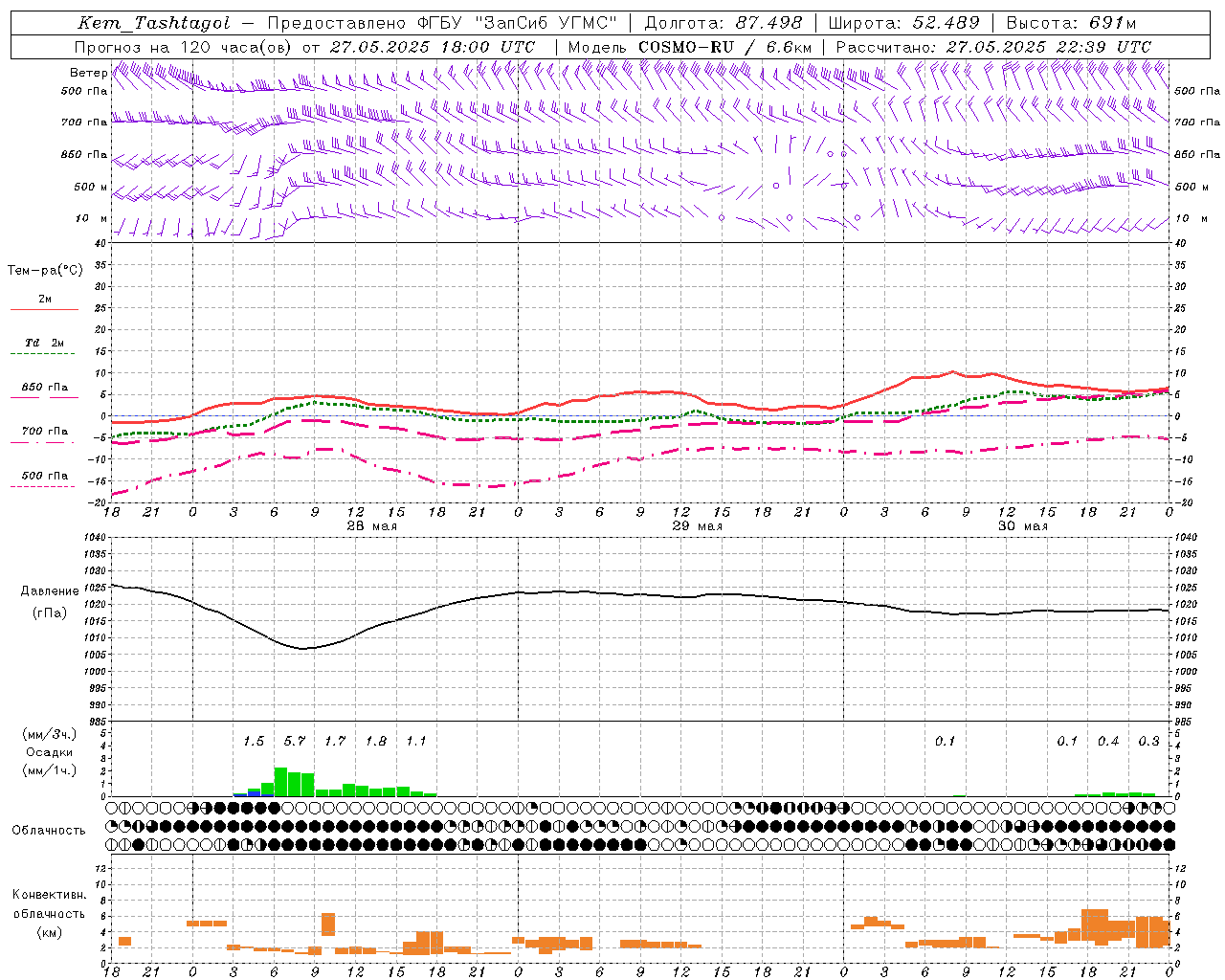Click the lowest point of the black pressure curve
The image size is (1225, 980).
304,649
